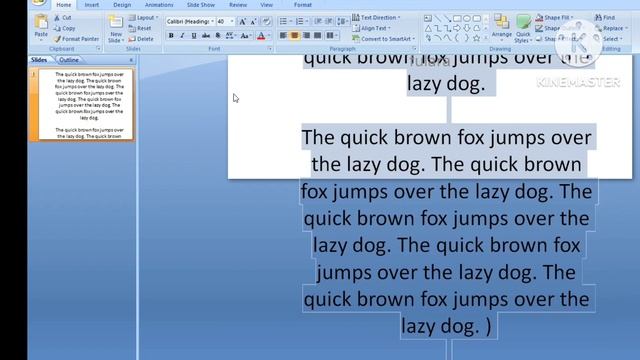Click the Grow Font icon
Image resolution: width=640 pixels, height=360 pixels.
[x=242, y=22]
